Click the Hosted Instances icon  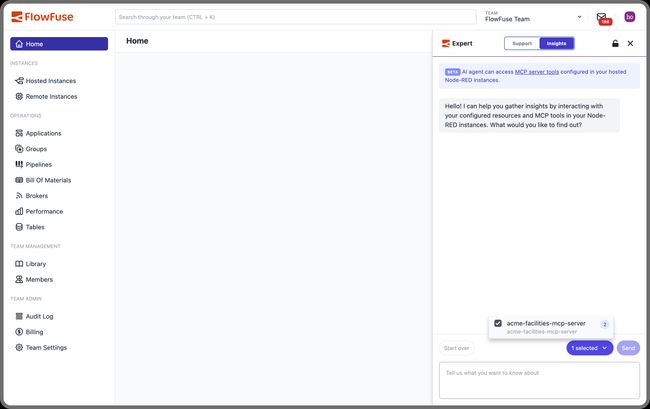[x=19, y=81]
